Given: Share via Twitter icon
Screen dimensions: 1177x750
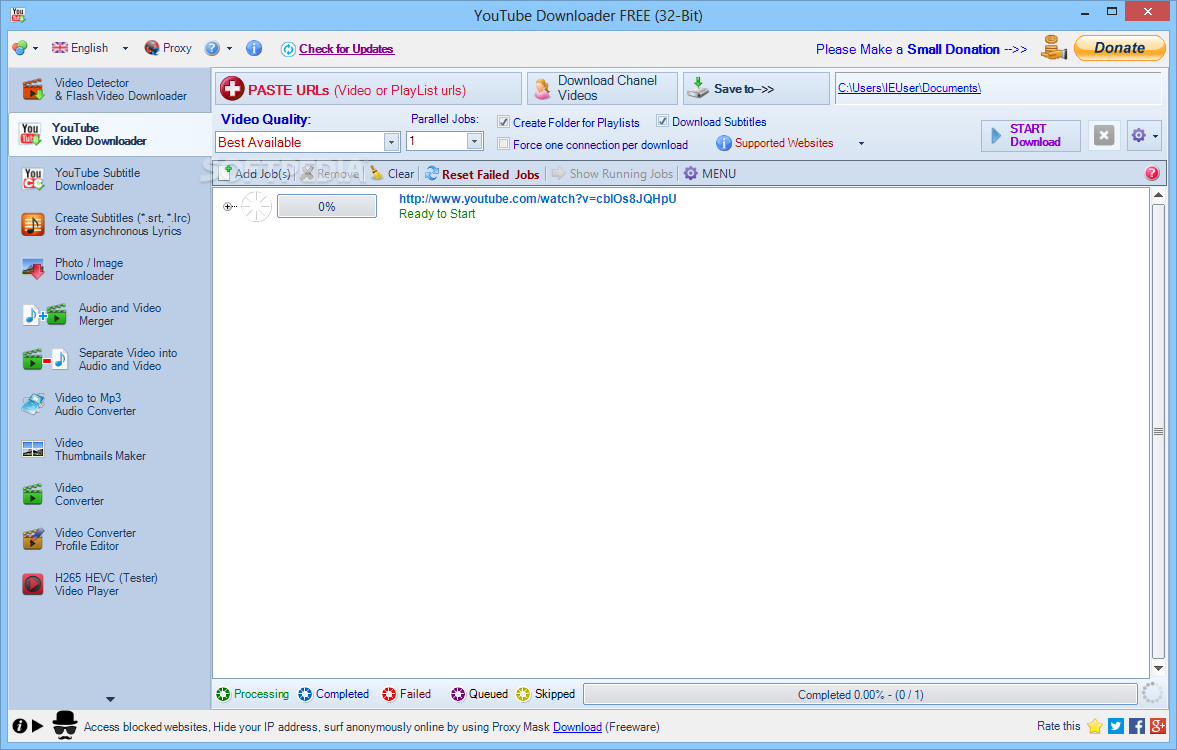Looking at the screenshot, I should pyautogui.click(x=1115, y=726).
